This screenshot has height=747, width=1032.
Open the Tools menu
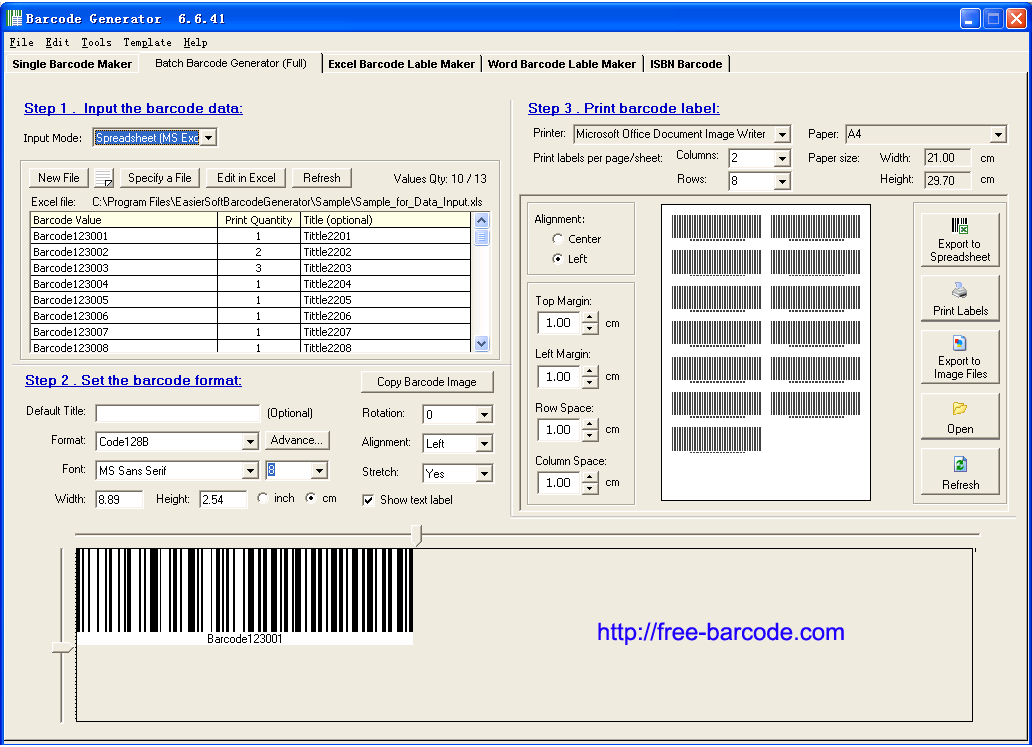tap(96, 43)
